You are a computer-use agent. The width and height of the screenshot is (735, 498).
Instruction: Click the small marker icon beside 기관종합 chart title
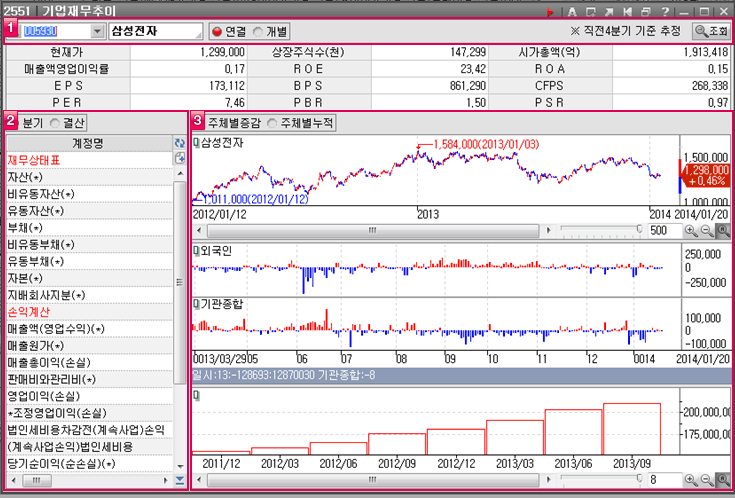click(x=196, y=304)
